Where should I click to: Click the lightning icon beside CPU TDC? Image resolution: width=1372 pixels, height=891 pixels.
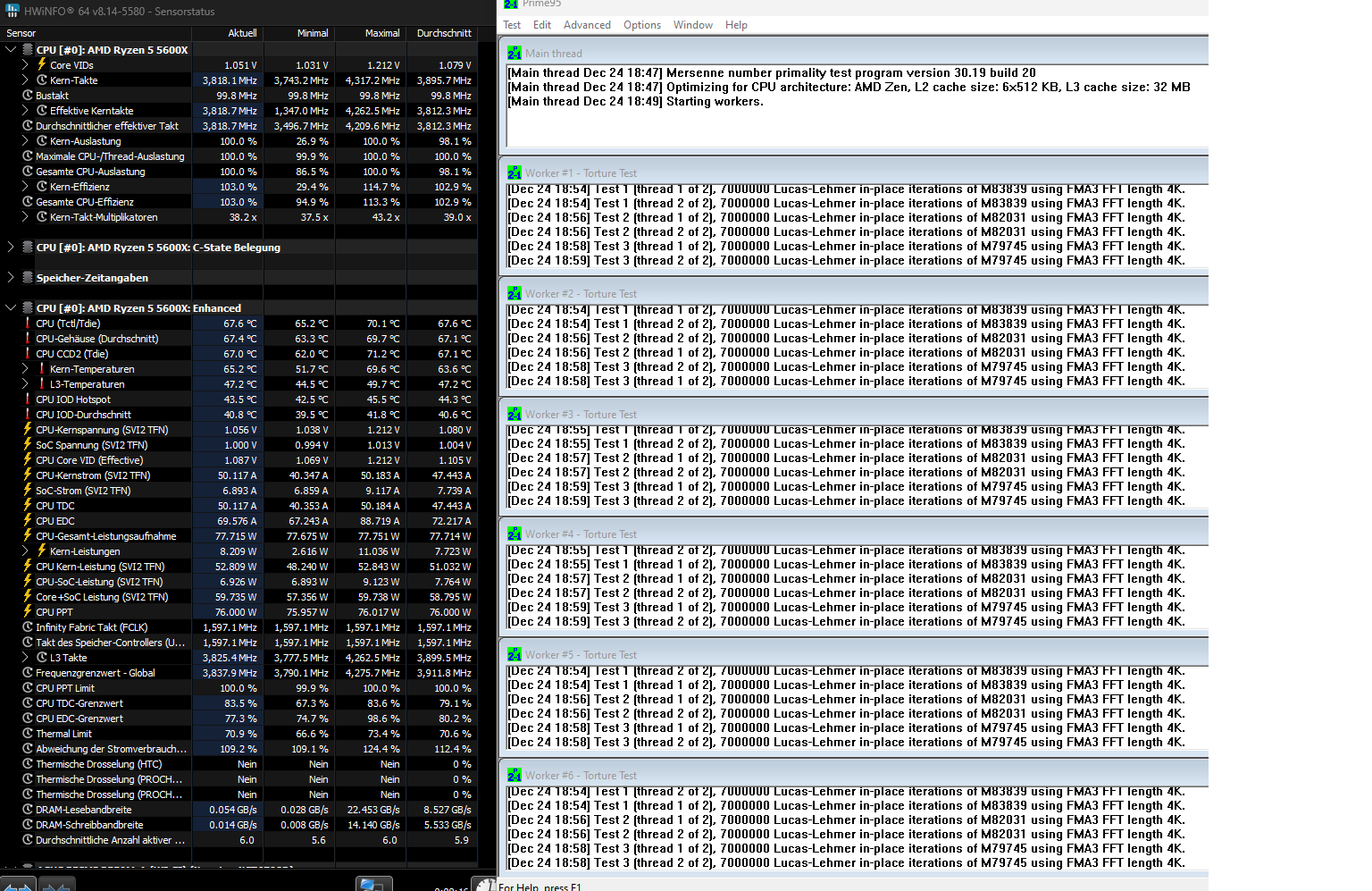click(x=28, y=506)
